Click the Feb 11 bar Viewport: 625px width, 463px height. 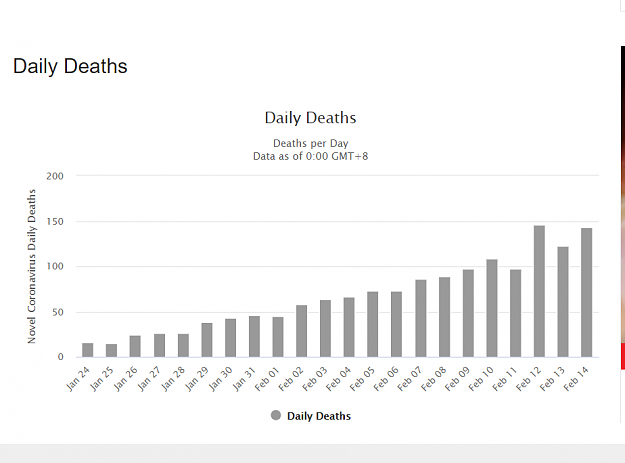coord(515,313)
